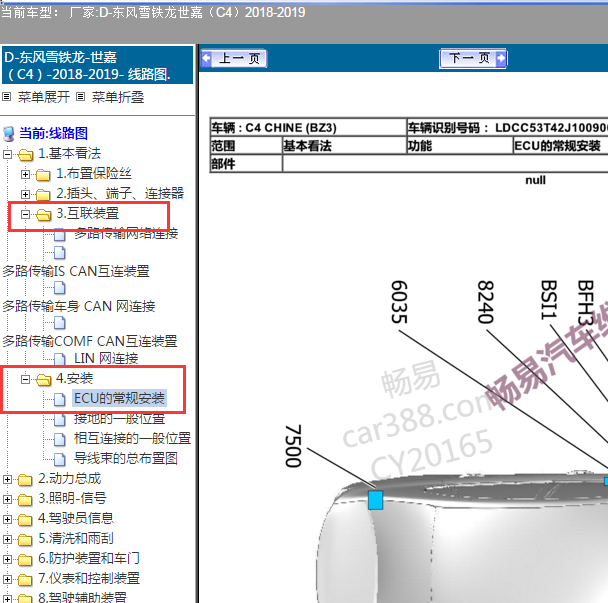Click 菜单展开 to expand the menu

point(43,97)
